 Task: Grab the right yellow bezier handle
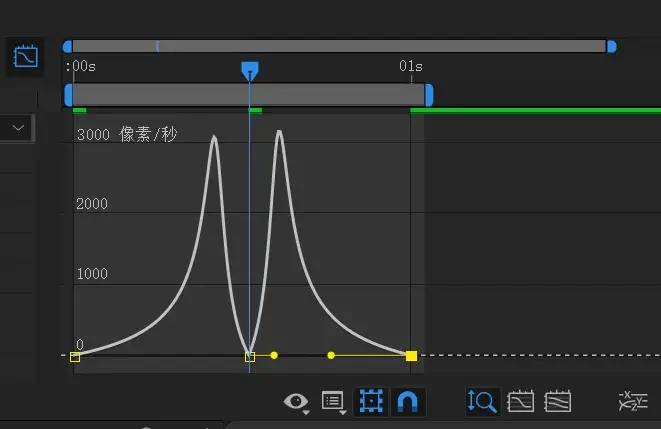[331, 356]
